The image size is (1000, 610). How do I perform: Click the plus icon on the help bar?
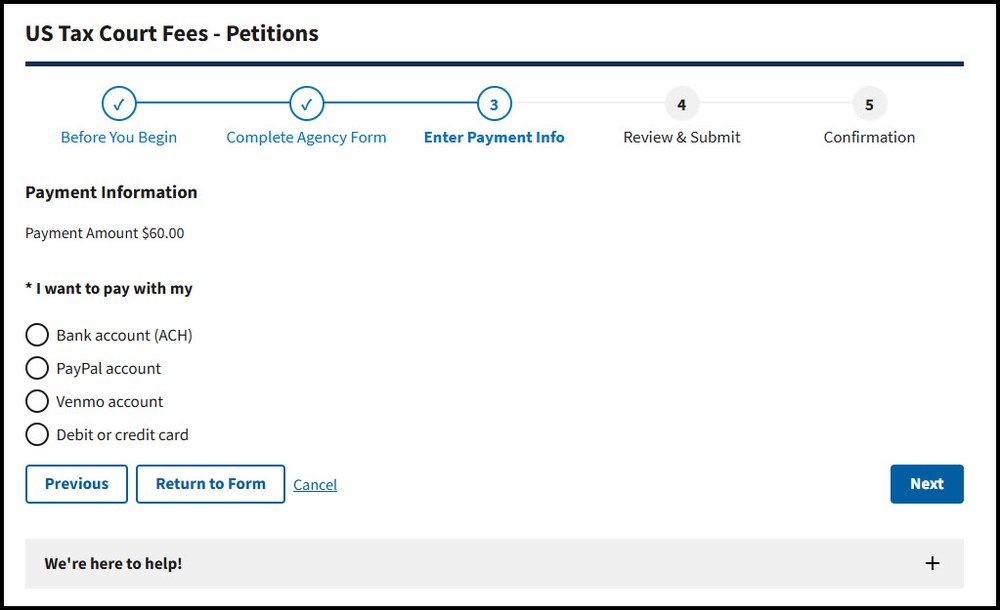pos(932,563)
